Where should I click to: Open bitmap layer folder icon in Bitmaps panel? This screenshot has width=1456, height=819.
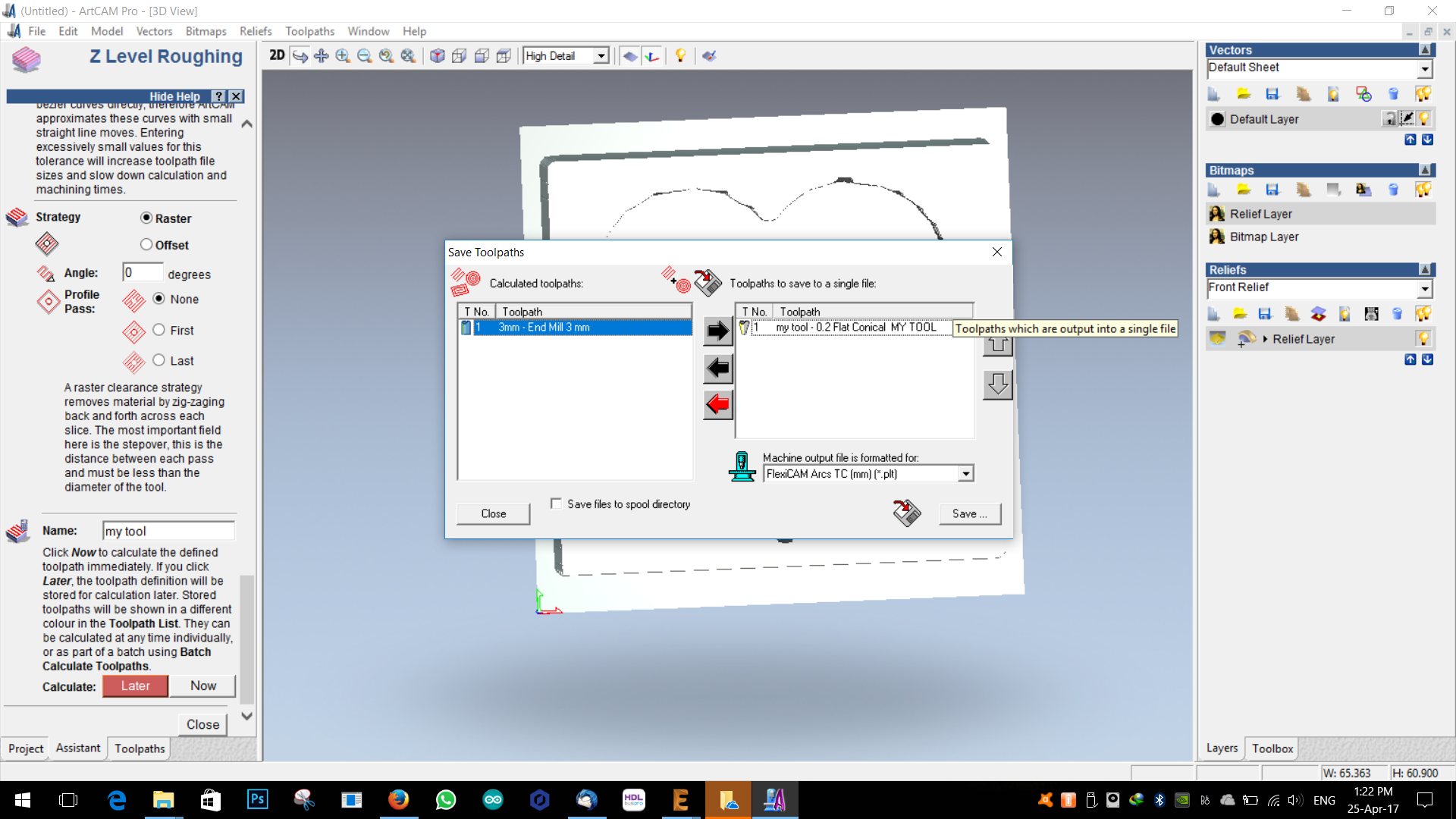(x=1244, y=190)
